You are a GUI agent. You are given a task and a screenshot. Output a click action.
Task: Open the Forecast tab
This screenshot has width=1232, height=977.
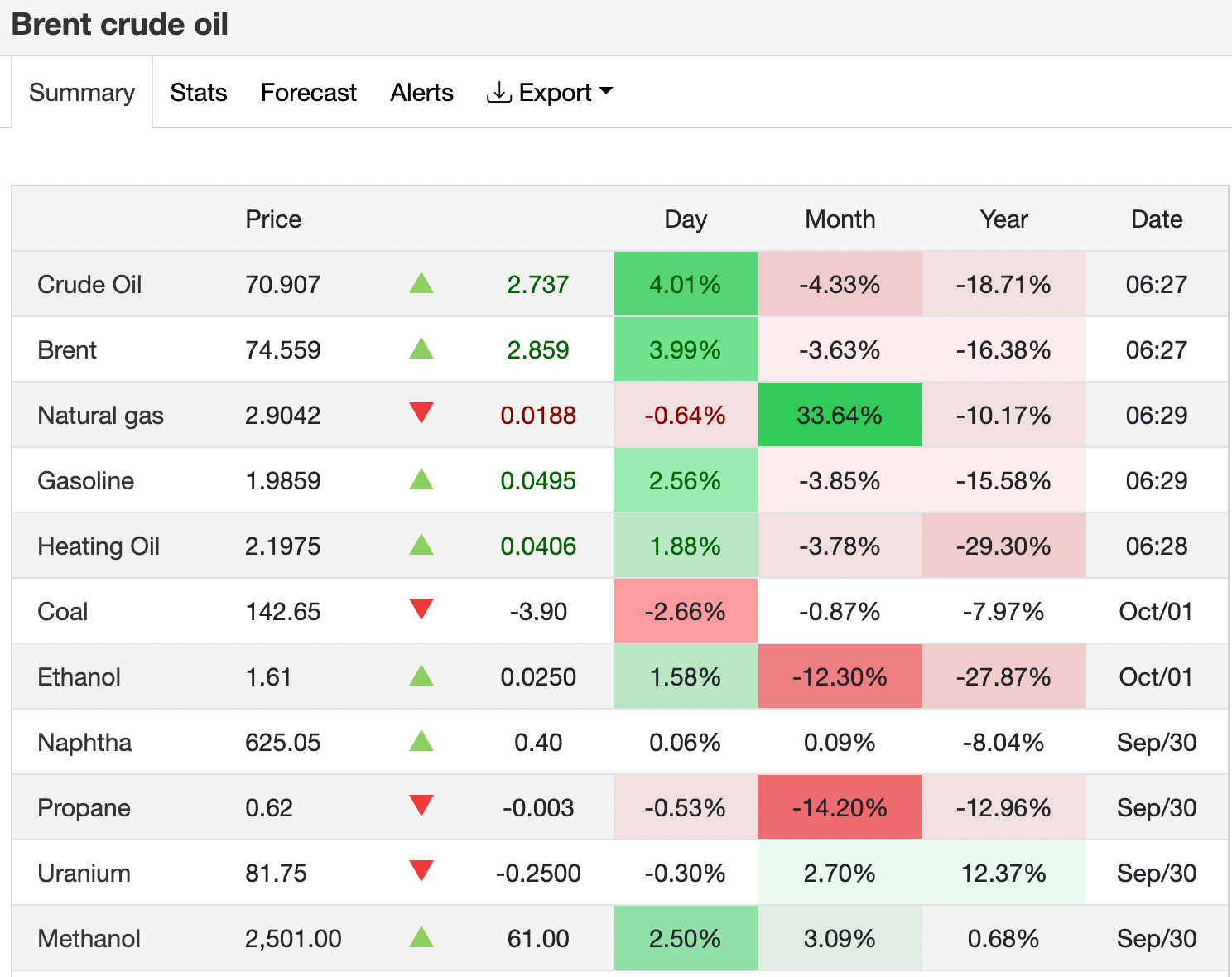click(309, 93)
